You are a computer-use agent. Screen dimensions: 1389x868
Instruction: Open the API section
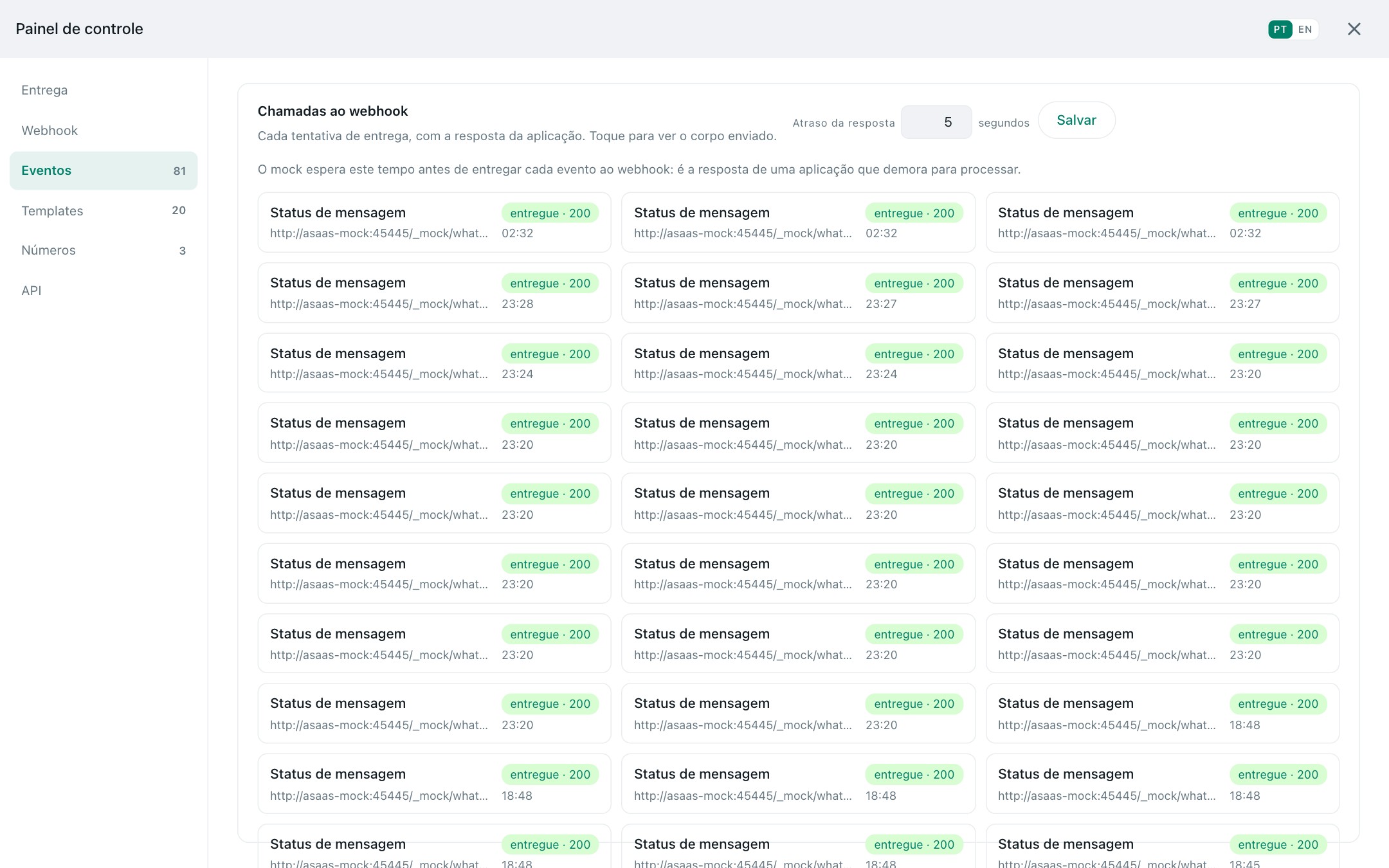tap(104, 291)
